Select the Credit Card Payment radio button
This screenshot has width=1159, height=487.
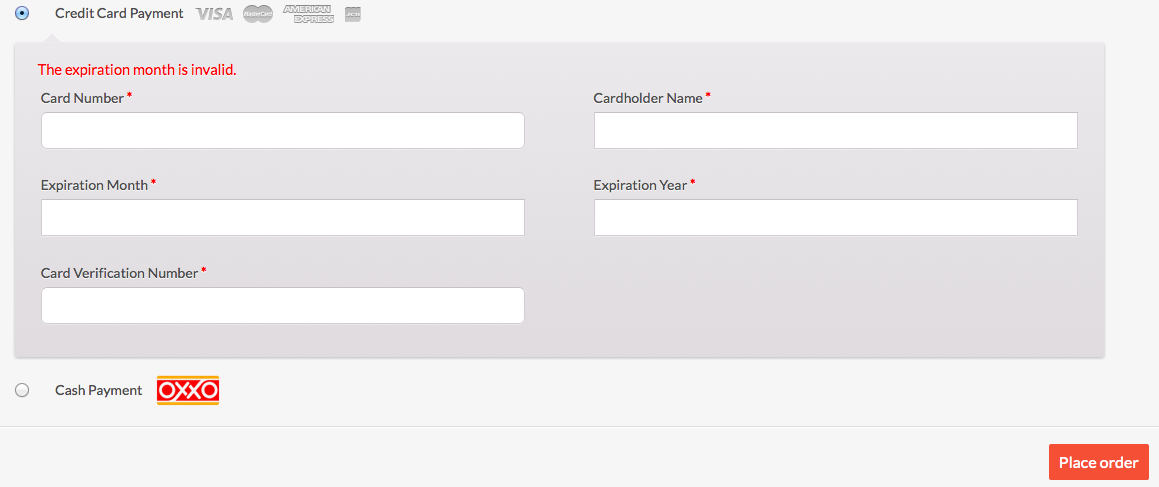tap(22, 13)
